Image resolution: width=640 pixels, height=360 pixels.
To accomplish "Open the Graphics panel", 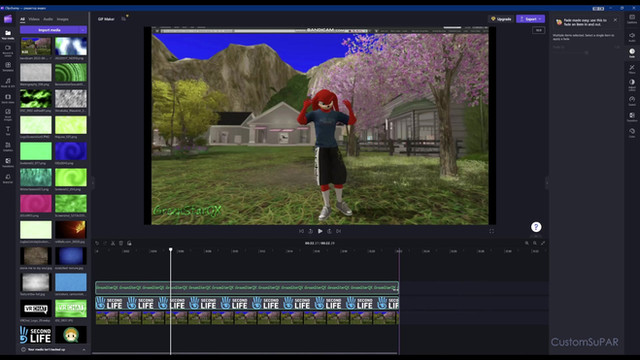I will point(8,147).
